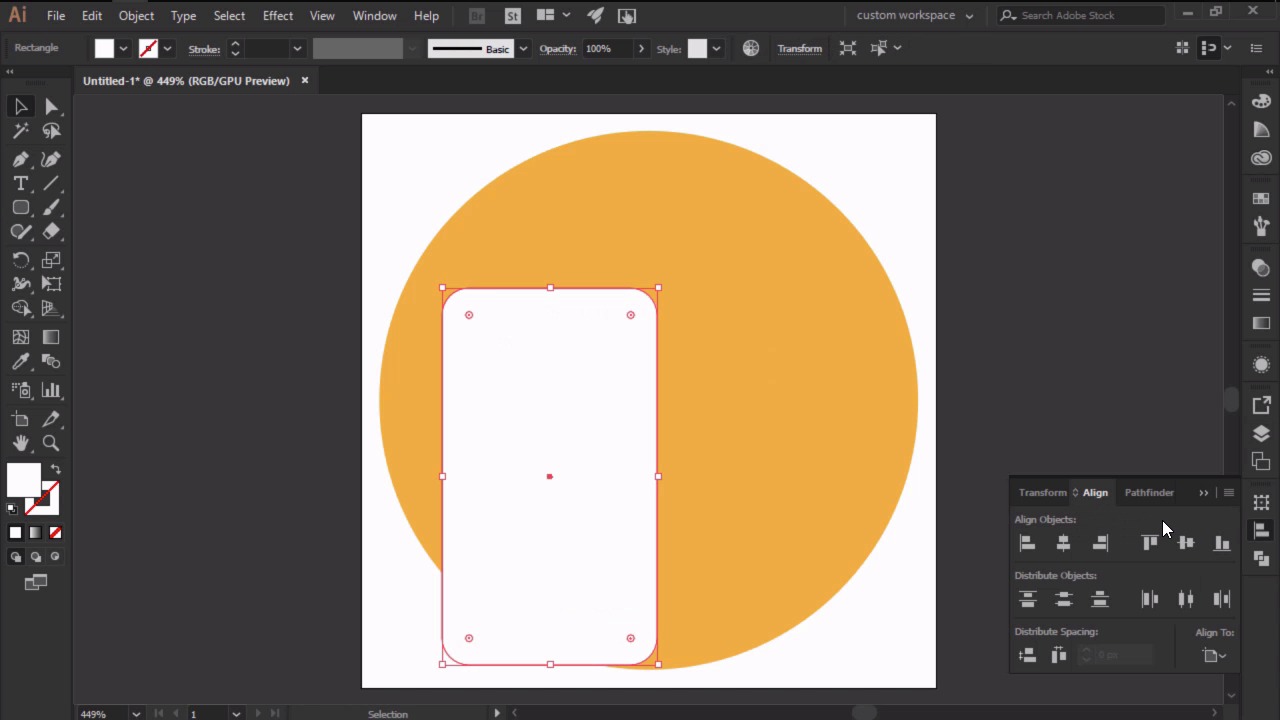Open the Align To dropdown

(1214, 655)
